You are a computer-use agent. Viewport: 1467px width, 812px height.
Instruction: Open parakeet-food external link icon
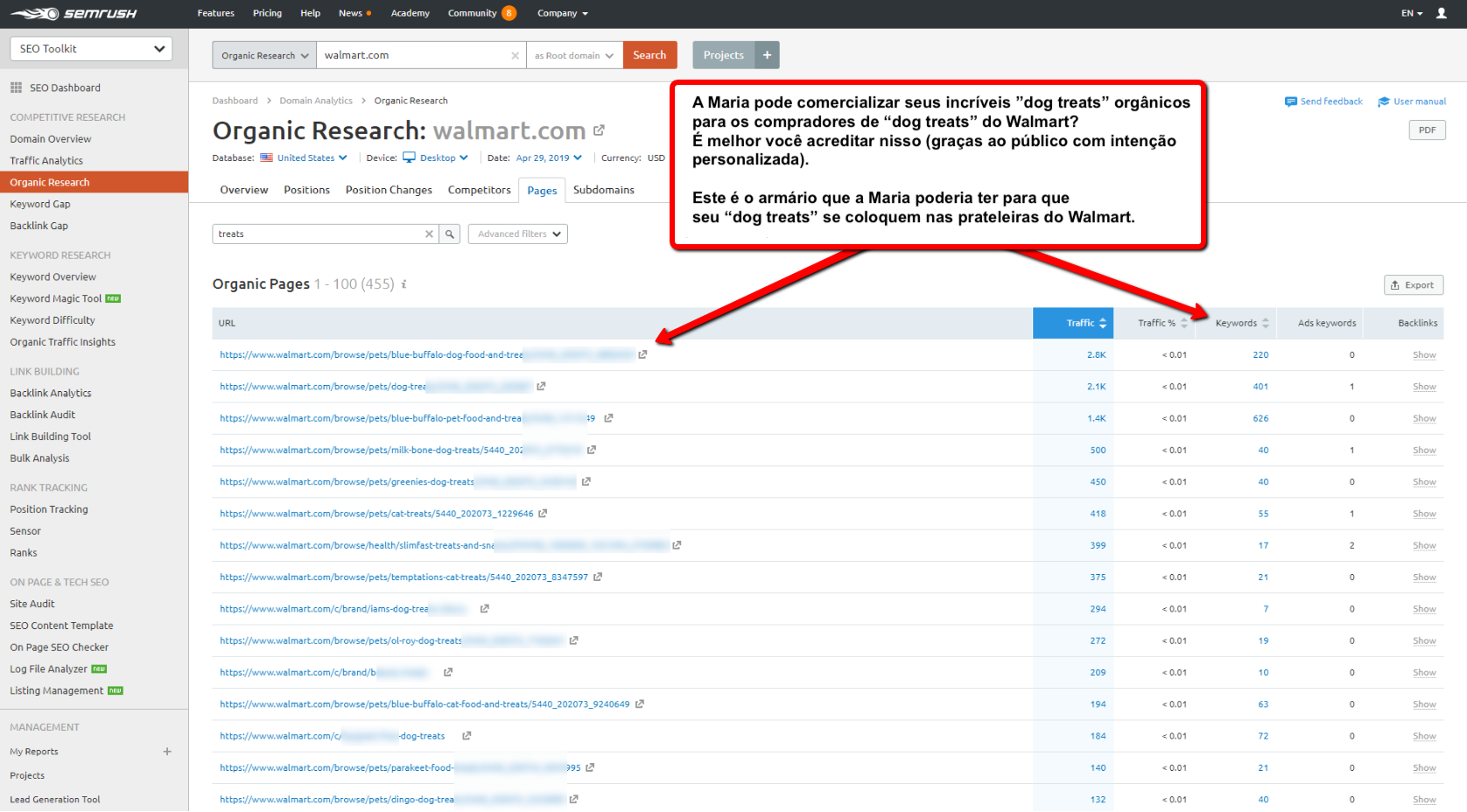(x=590, y=767)
